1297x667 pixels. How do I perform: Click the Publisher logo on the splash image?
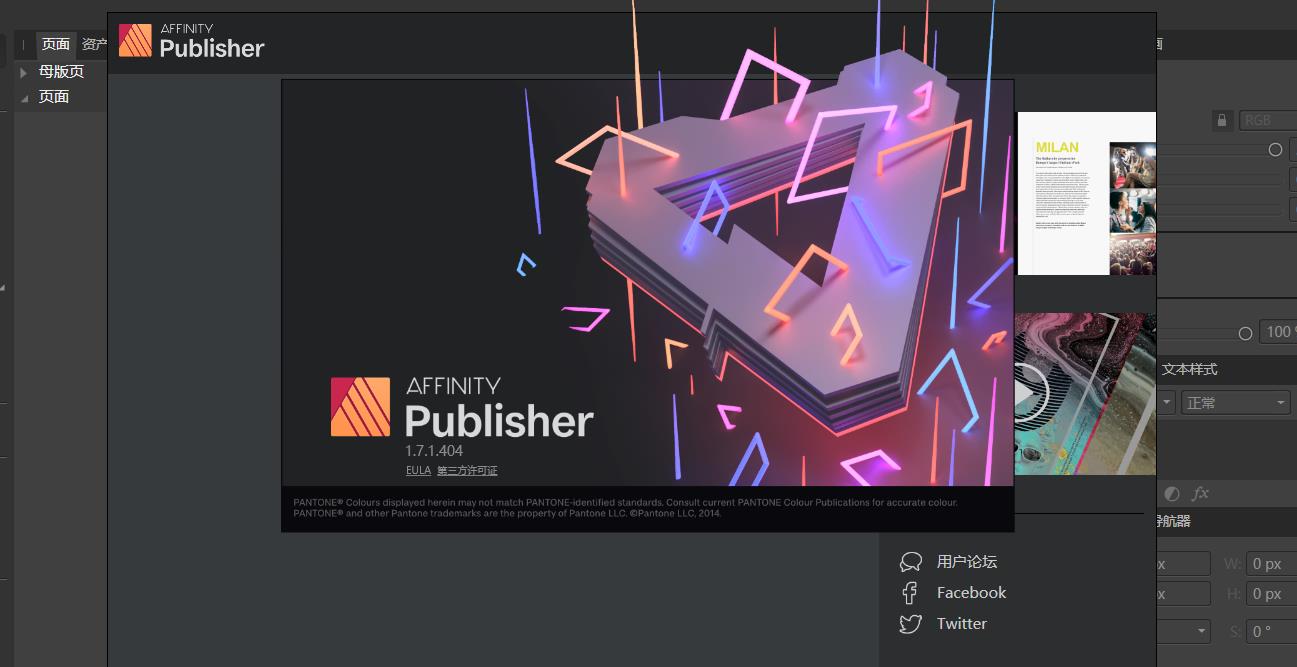click(x=462, y=407)
